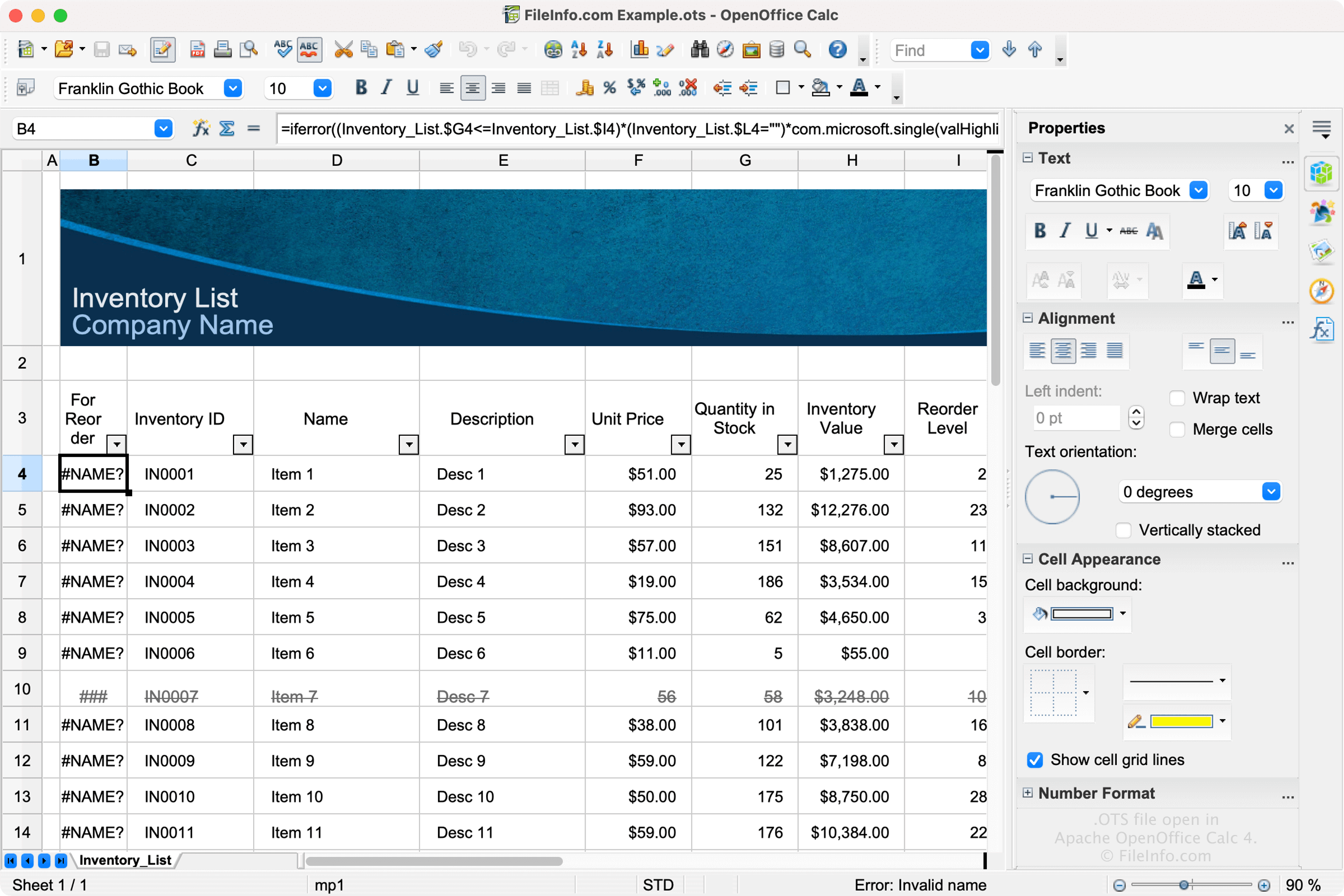The height and width of the screenshot is (896, 1344).
Task: Open the Navigator sidebar compass icon
Action: tap(1321, 291)
